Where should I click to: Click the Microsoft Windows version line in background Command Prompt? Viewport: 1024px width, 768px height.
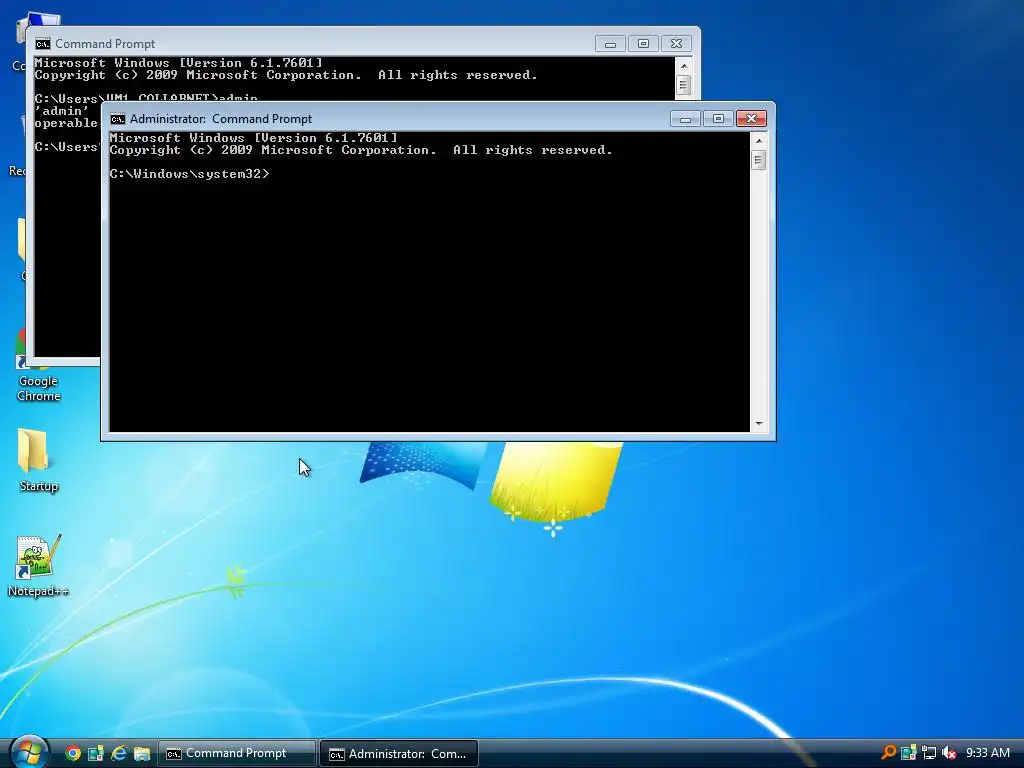click(178, 63)
